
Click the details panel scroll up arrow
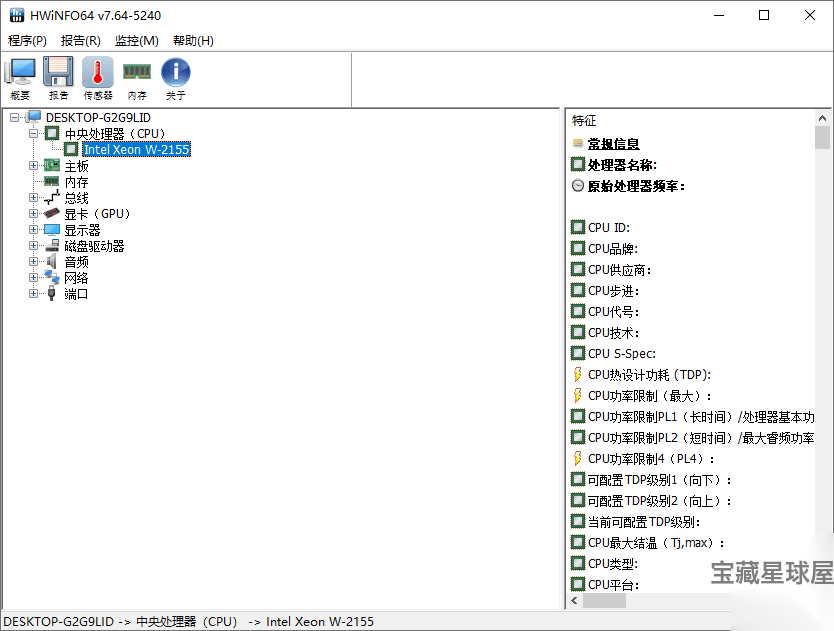822,118
